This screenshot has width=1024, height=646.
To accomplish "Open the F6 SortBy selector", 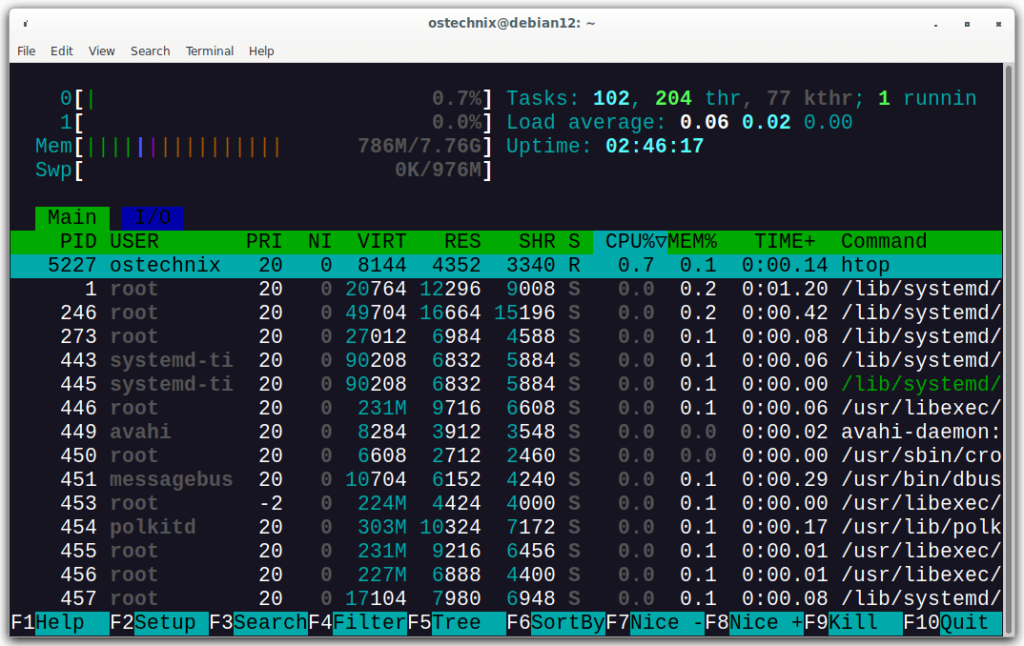I will pyautogui.click(x=556, y=622).
